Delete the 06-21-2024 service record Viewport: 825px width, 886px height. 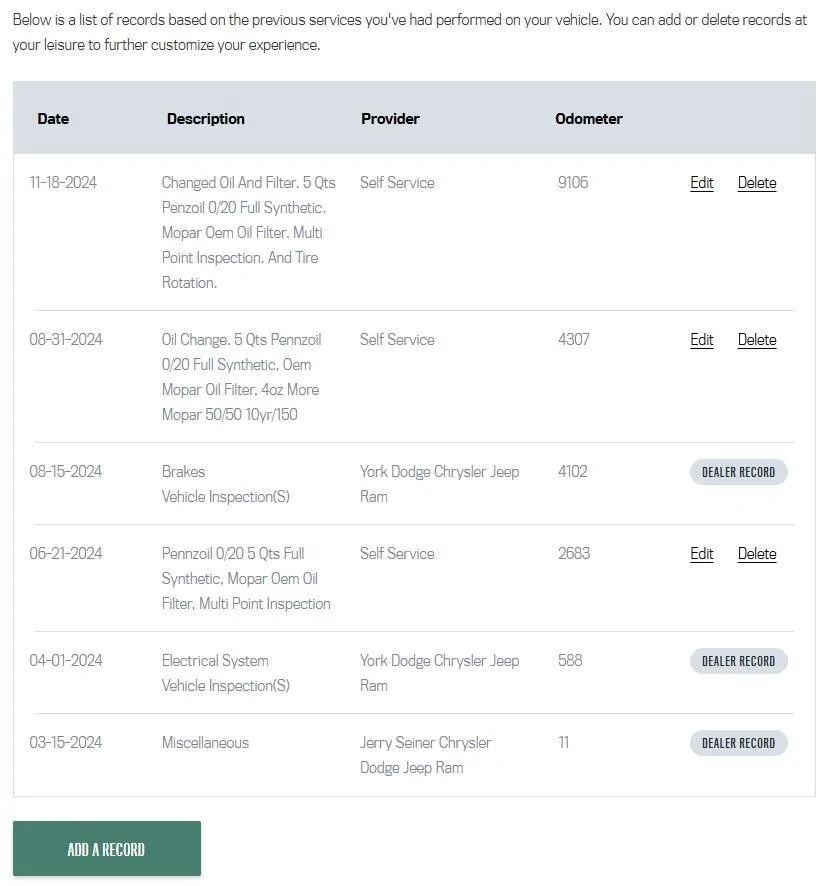pyautogui.click(x=757, y=554)
